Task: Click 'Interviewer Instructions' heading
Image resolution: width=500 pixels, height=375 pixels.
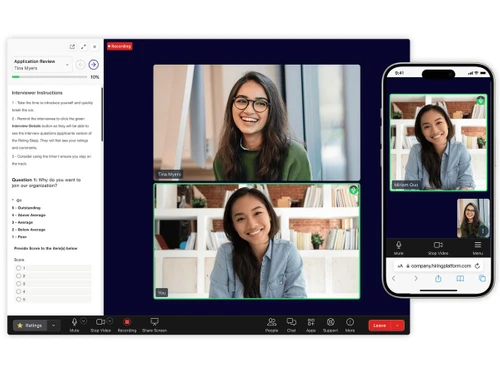Action: point(37,93)
